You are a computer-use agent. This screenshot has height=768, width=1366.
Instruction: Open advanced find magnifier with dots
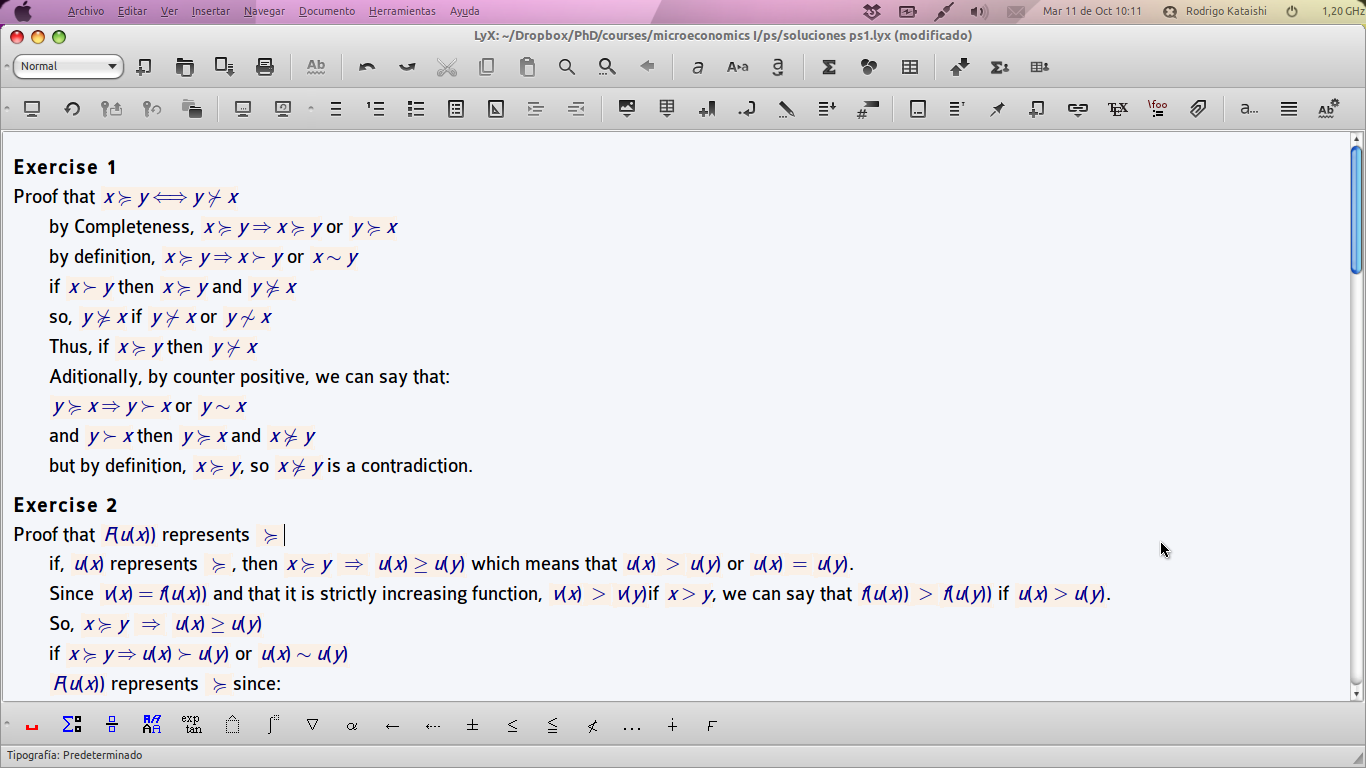[x=607, y=67]
